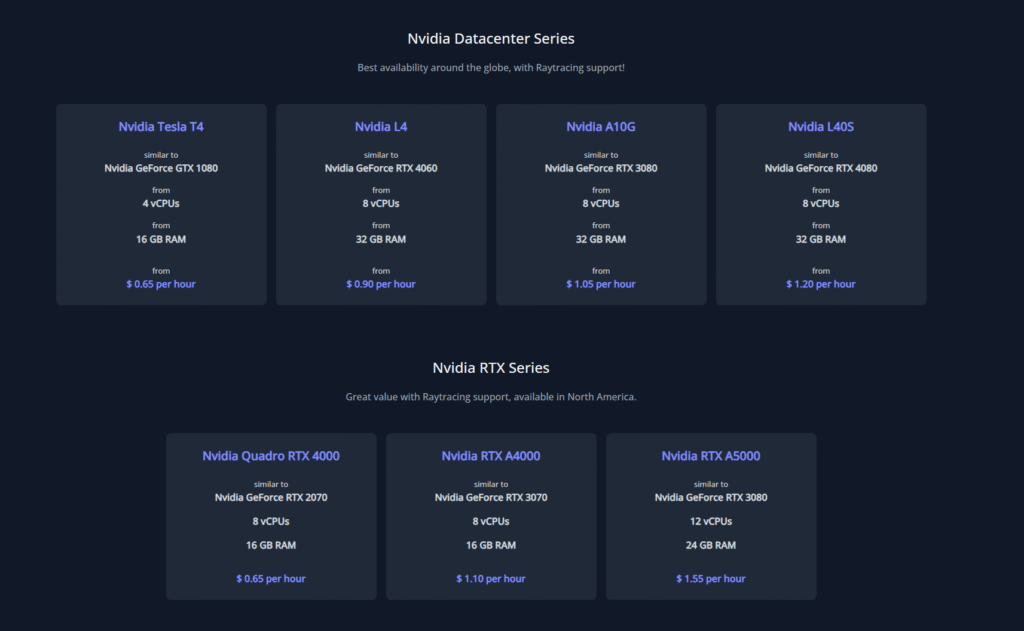Open the Nvidia Quadro RTX 4000 title
The image size is (1024, 631).
pos(271,456)
